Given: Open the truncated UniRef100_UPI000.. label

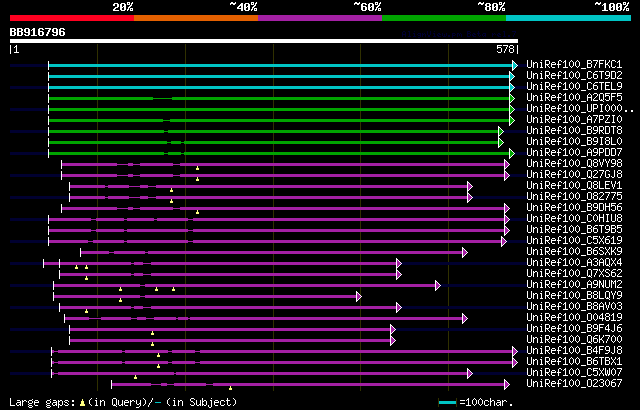Looking at the screenshot, I should point(580,109).
